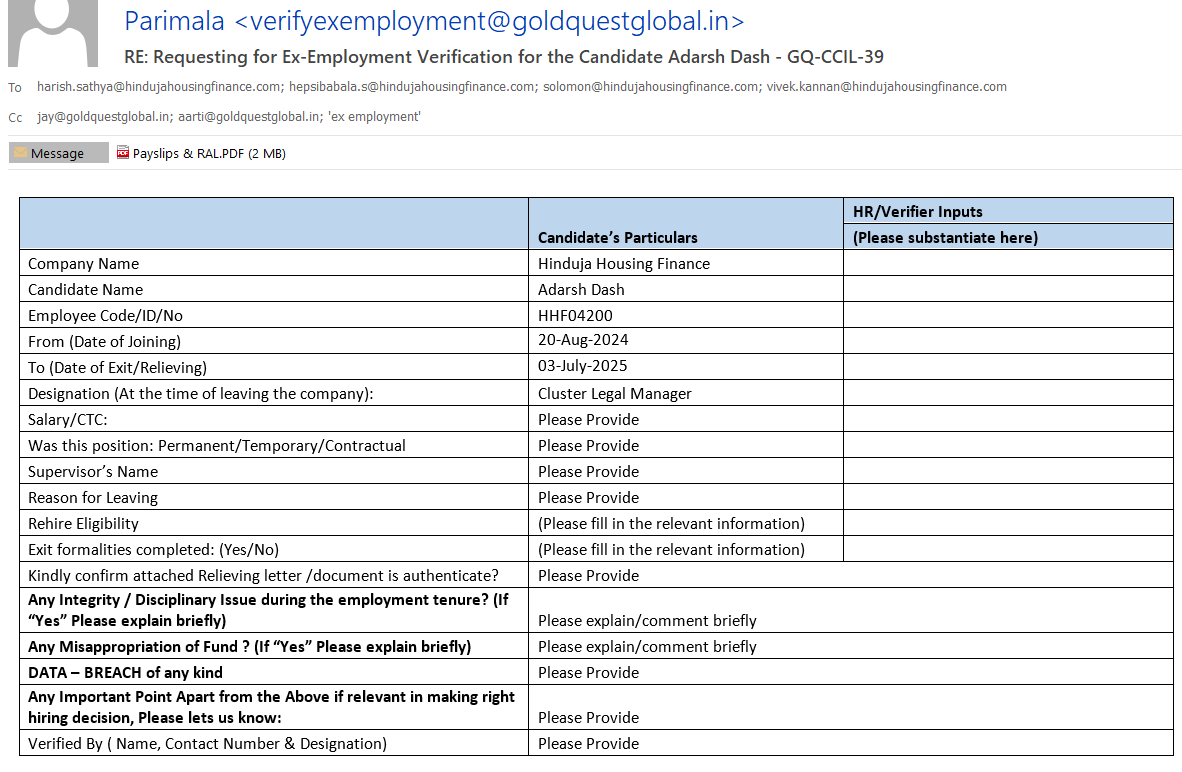Click Cc recipient aarti@goldquestglobal.in
The image size is (1182, 772).
(249, 117)
